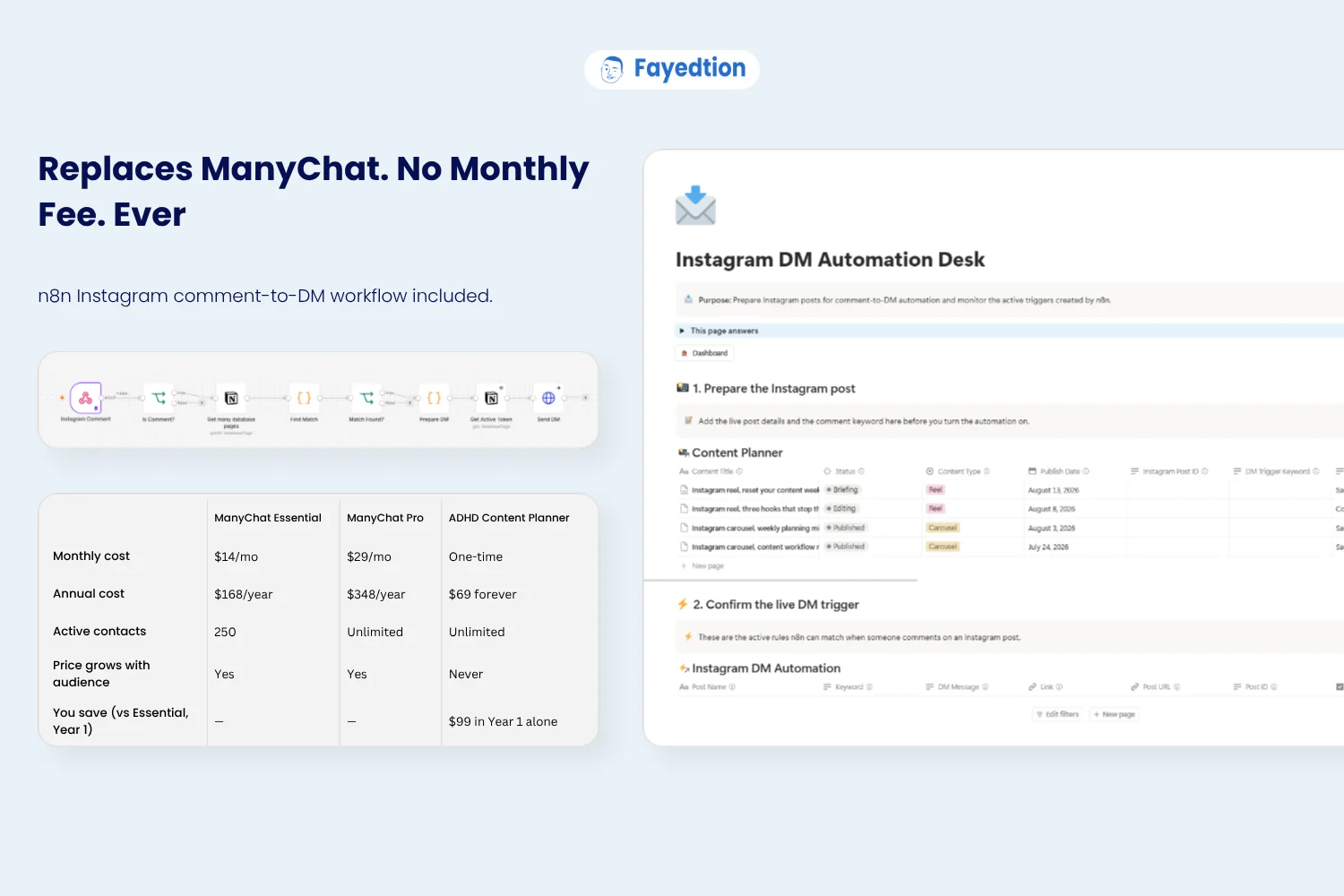Click the '$168/year' cell
Image resolution: width=1344 pixels, height=896 pixels.
(x=244, y=594)
